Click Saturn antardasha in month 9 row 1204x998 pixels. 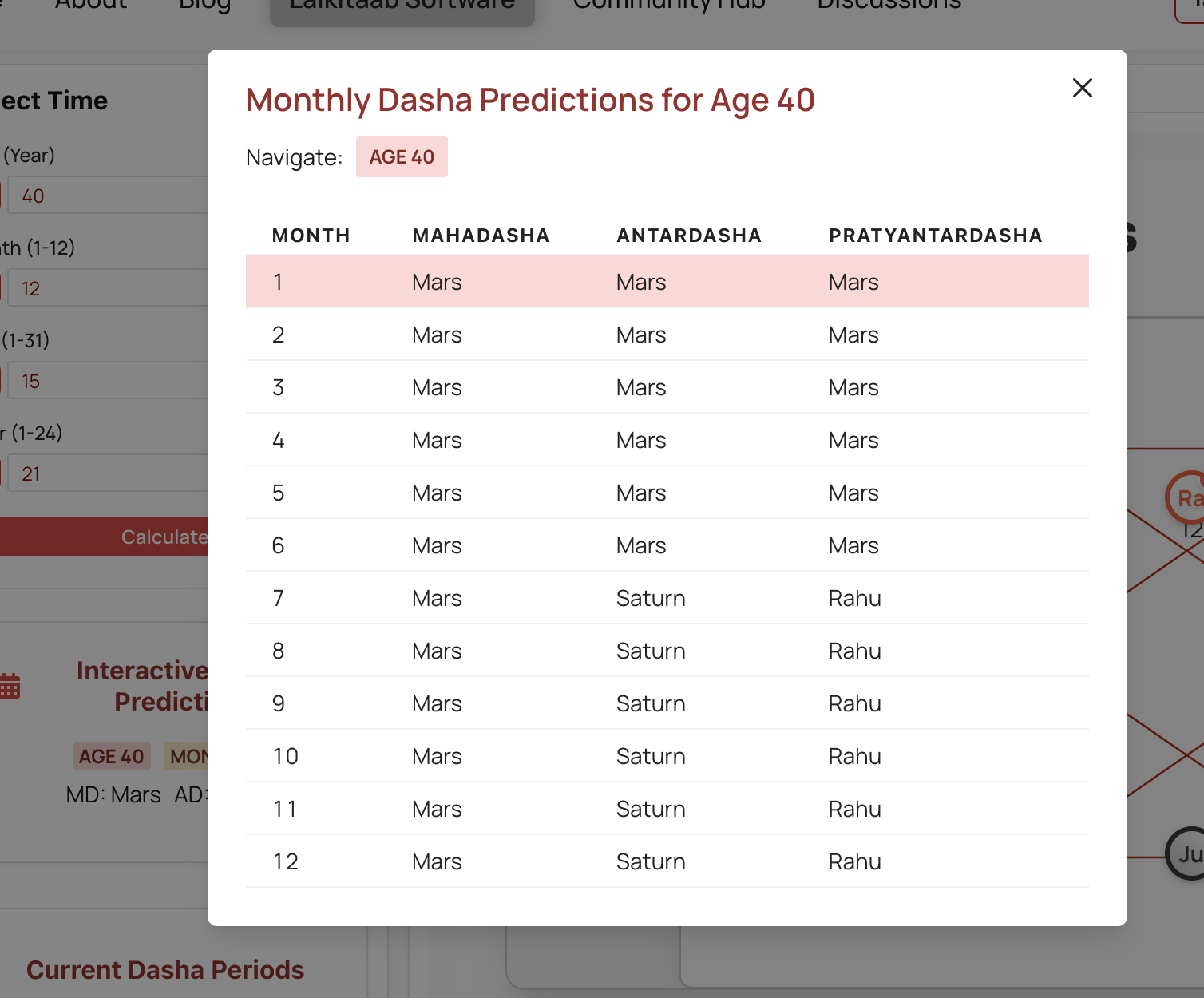click(651, 703)
